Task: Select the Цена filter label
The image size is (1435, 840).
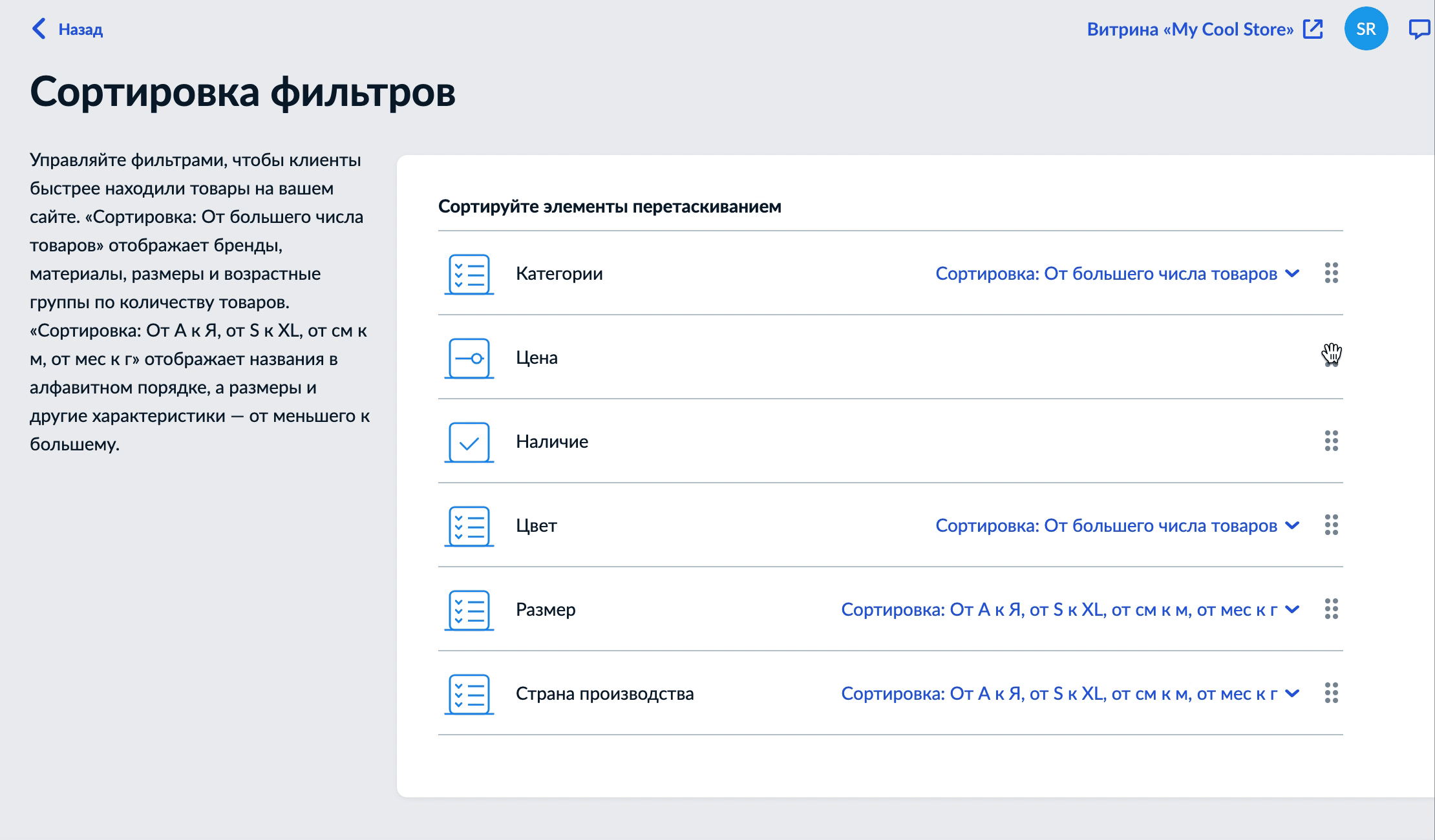Action: tap(537, 358)
